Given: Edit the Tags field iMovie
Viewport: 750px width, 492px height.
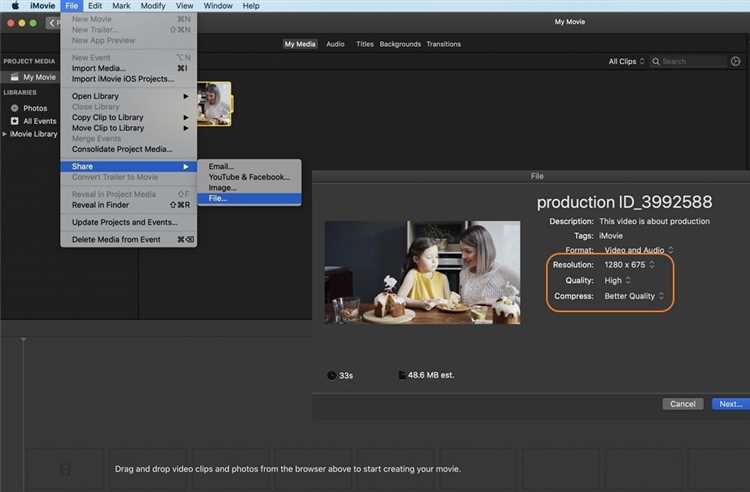Looking at the screenshot, I should pos(611,236).
